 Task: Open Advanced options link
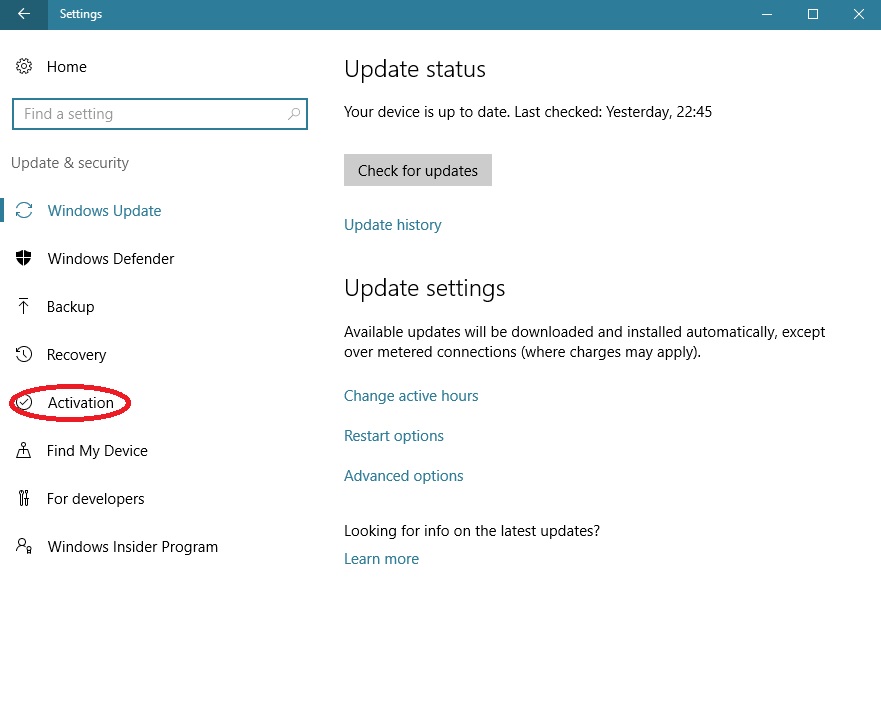(403, 475)
